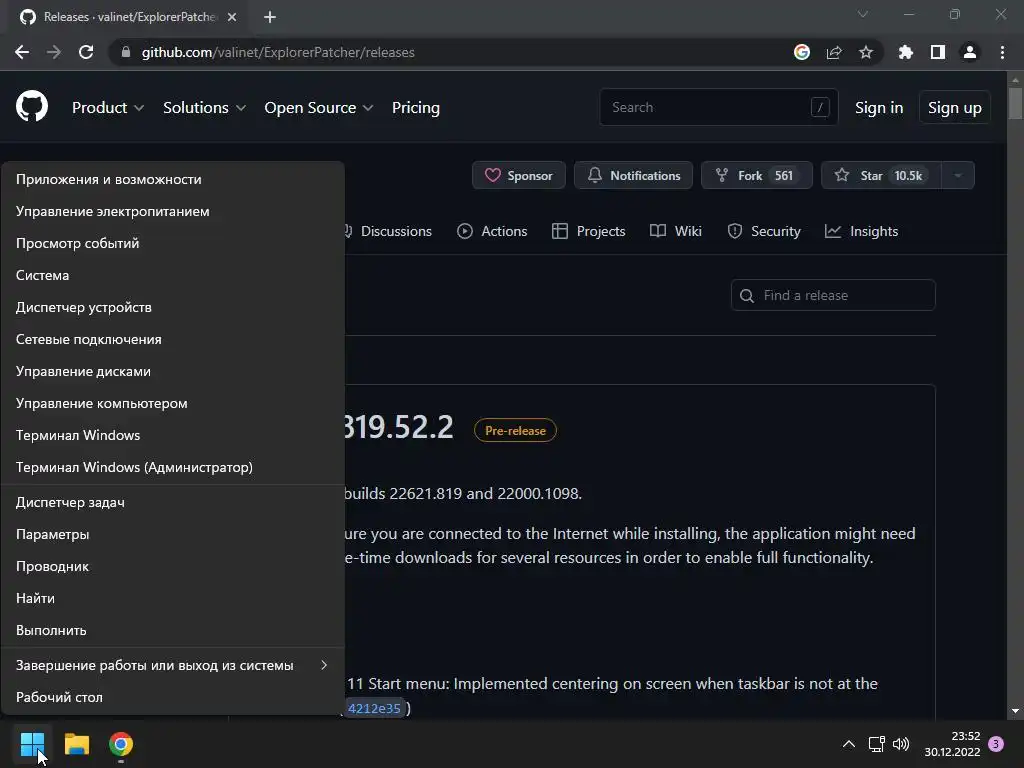The width and height of the screenshot is (1024, 768).
Task: Open the notification count badge
Action: pyautogui.click(x=996, y=744)
